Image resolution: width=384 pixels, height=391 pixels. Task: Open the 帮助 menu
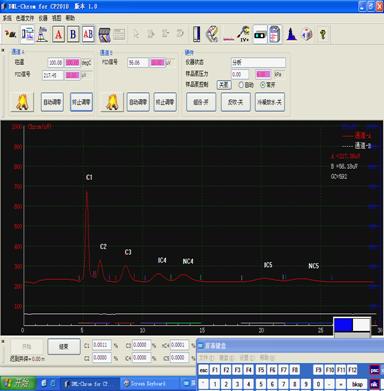[x=70, y=18]
